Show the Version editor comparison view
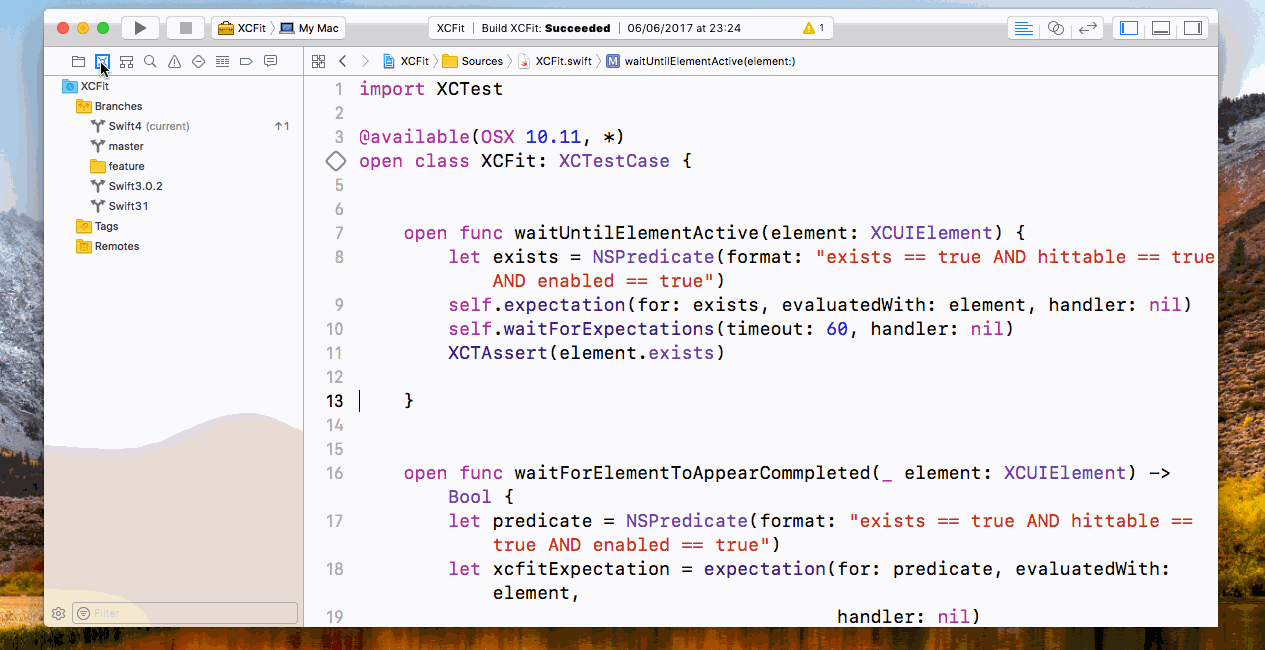Image resolution: width=1265 pixels, height=650 pixels. 1088,28
